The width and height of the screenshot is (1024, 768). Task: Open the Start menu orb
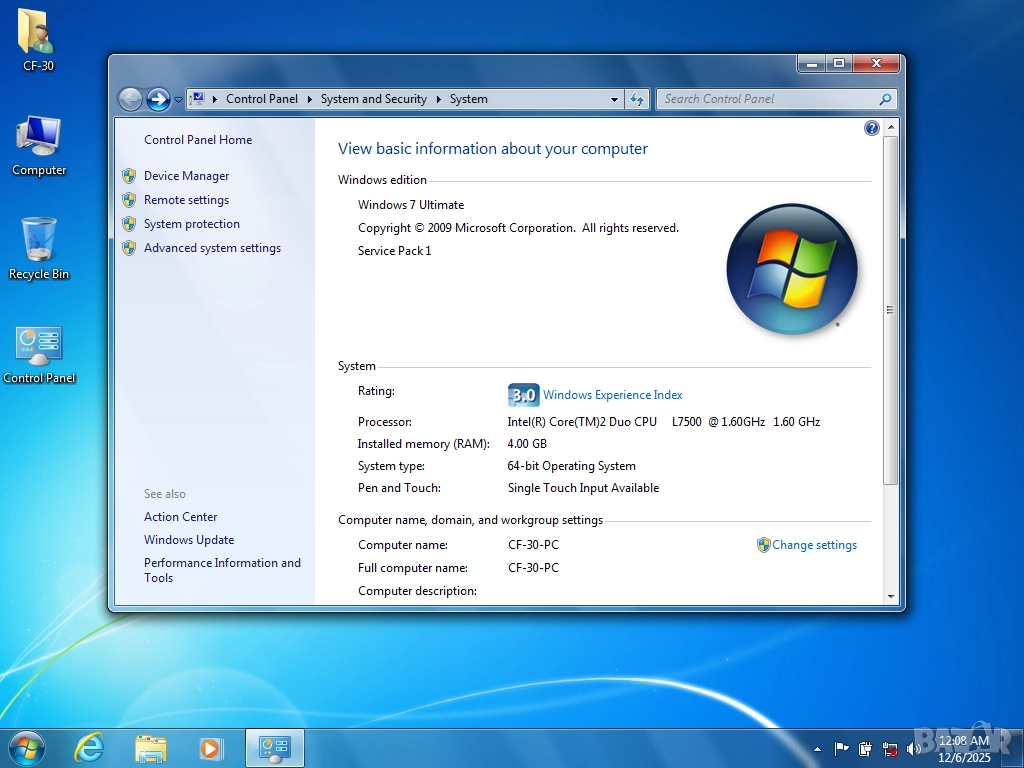[27, 747]
